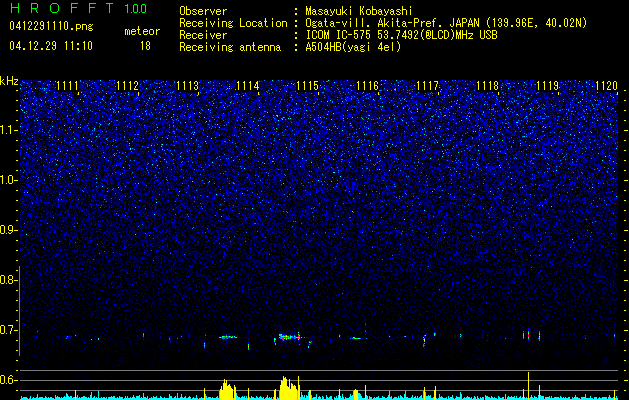
Task: Click the 0.9 kHz axis label
Action: pos(8,230)
